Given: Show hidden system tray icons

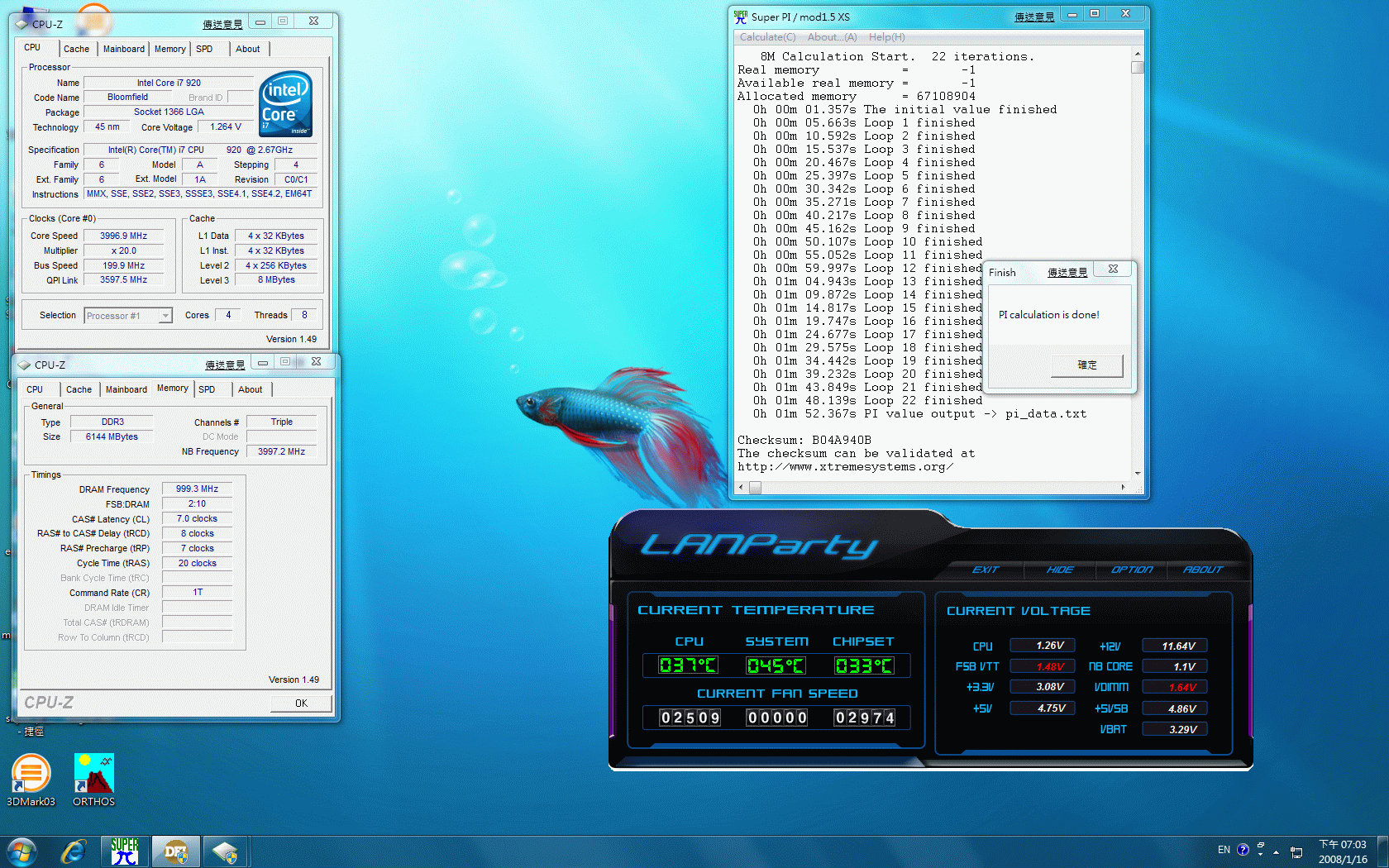Looking at the screenshot, I should (1276, 851).
